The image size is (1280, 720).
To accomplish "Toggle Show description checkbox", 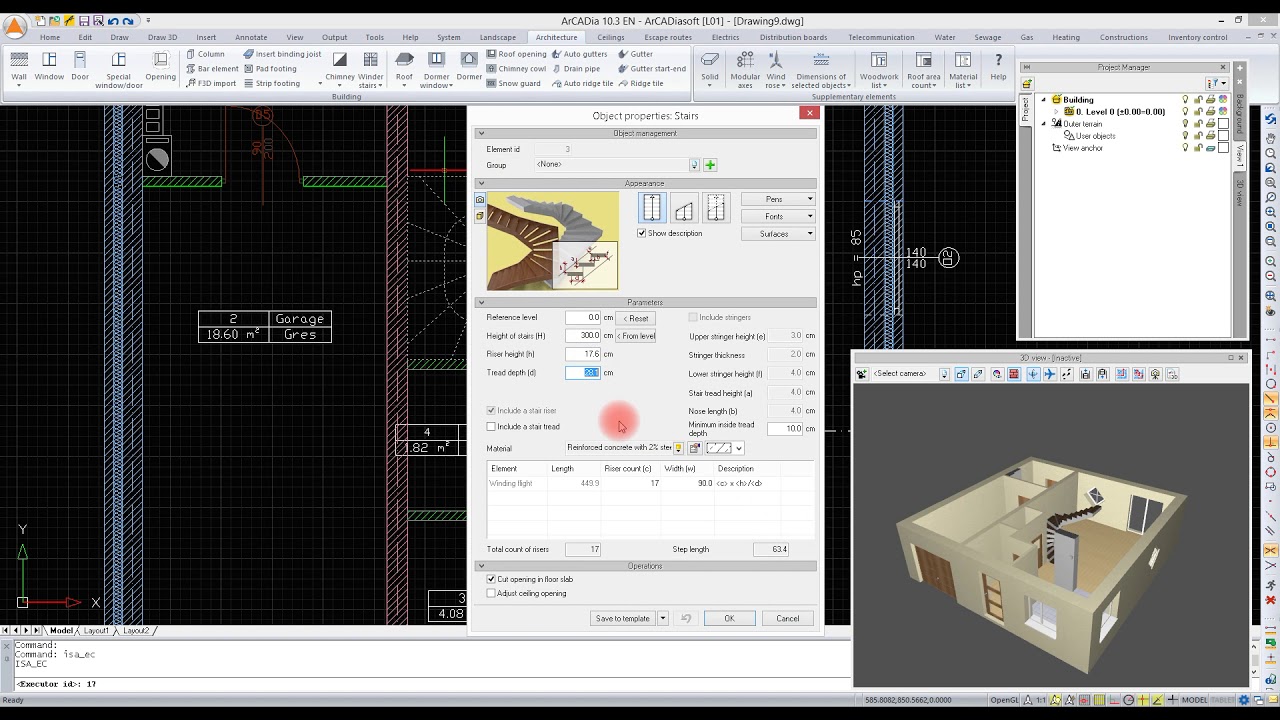I will click(x=641, y=233).
